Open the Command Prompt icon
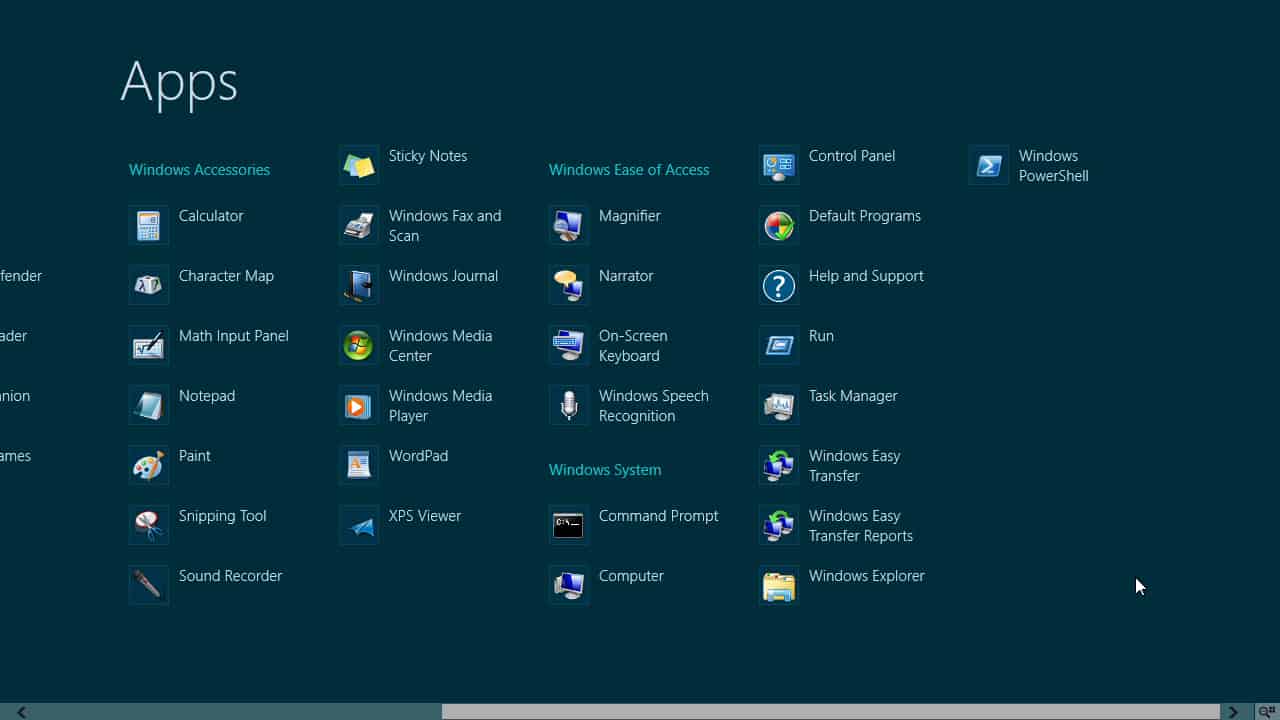Viewport: 1280px width, 720px height. (569, 526)
